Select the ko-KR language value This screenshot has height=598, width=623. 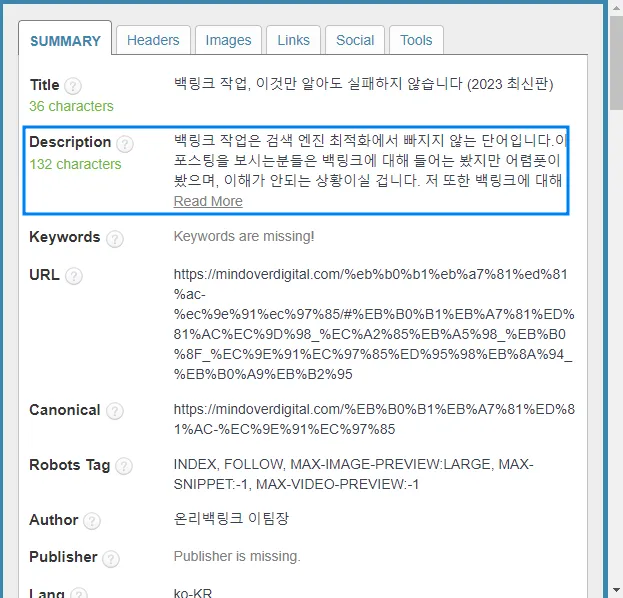193,592
